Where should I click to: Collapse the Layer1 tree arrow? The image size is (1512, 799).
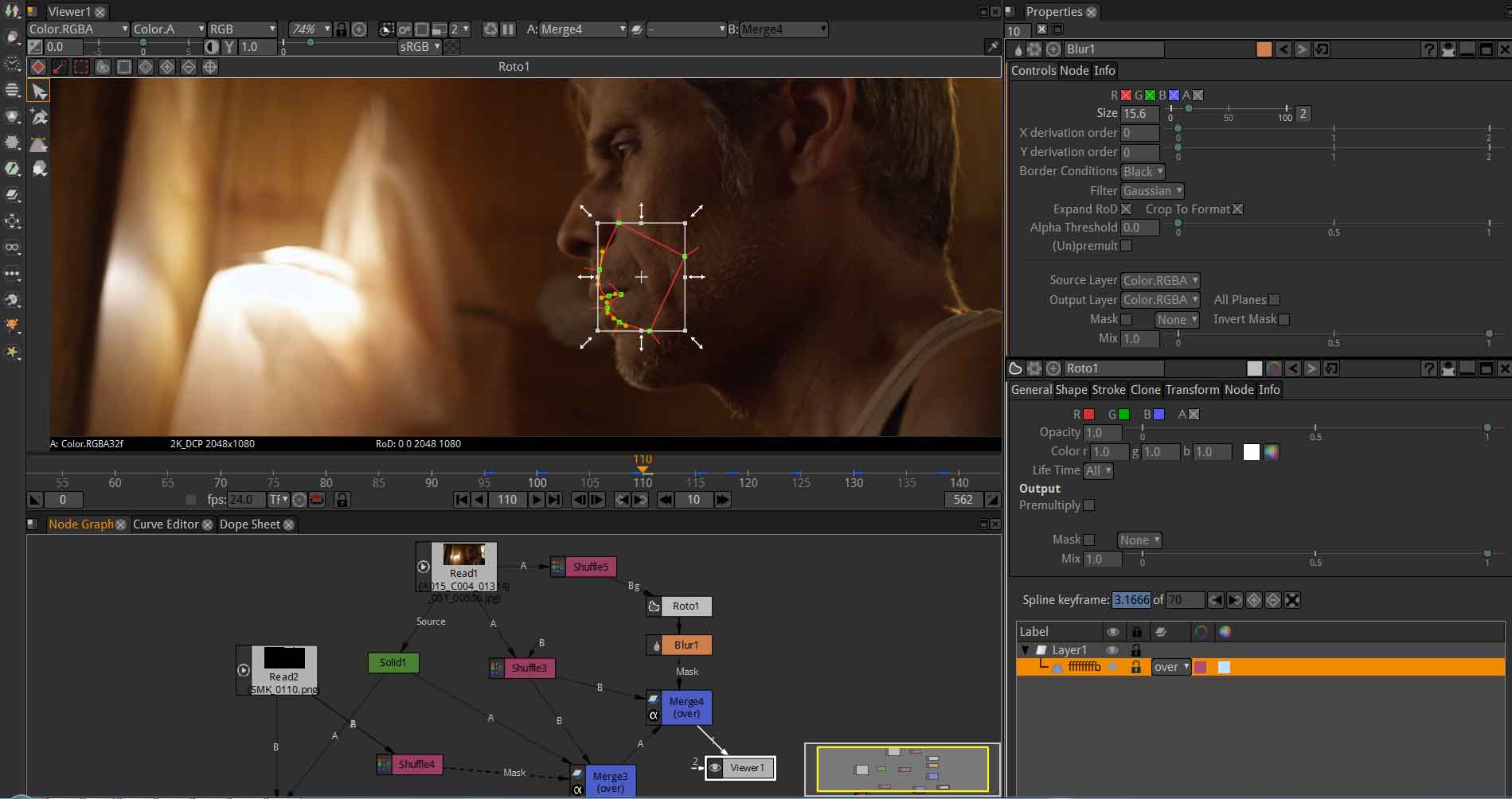(1026, 650)
